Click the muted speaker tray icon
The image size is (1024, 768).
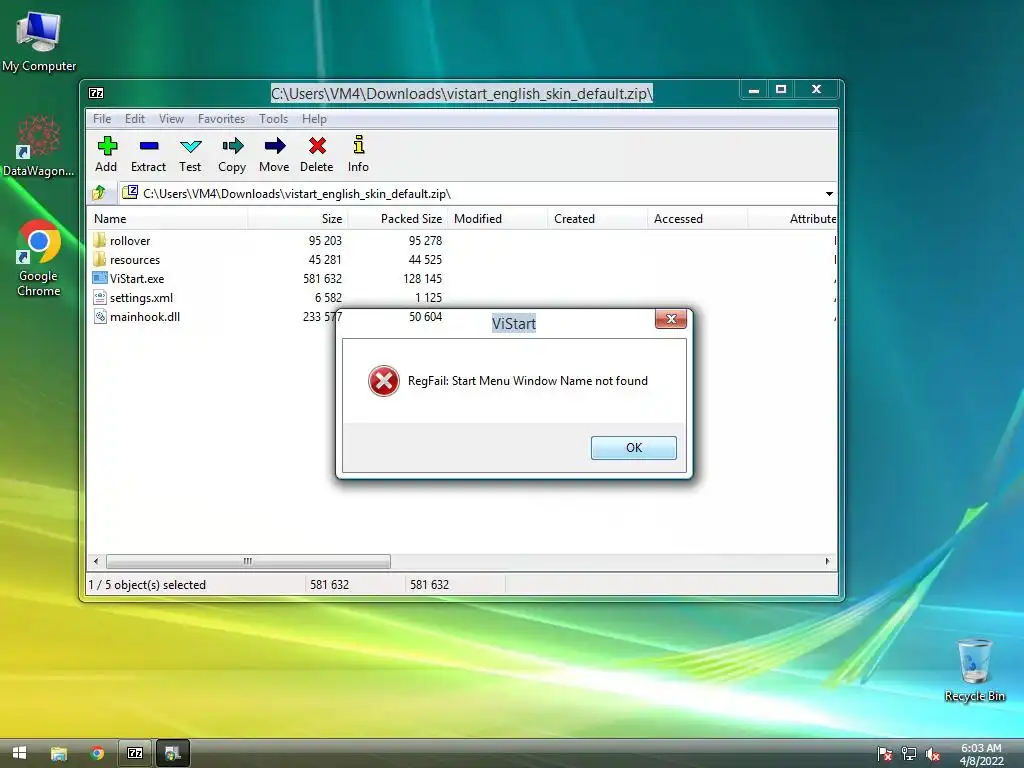coord(933,754)
